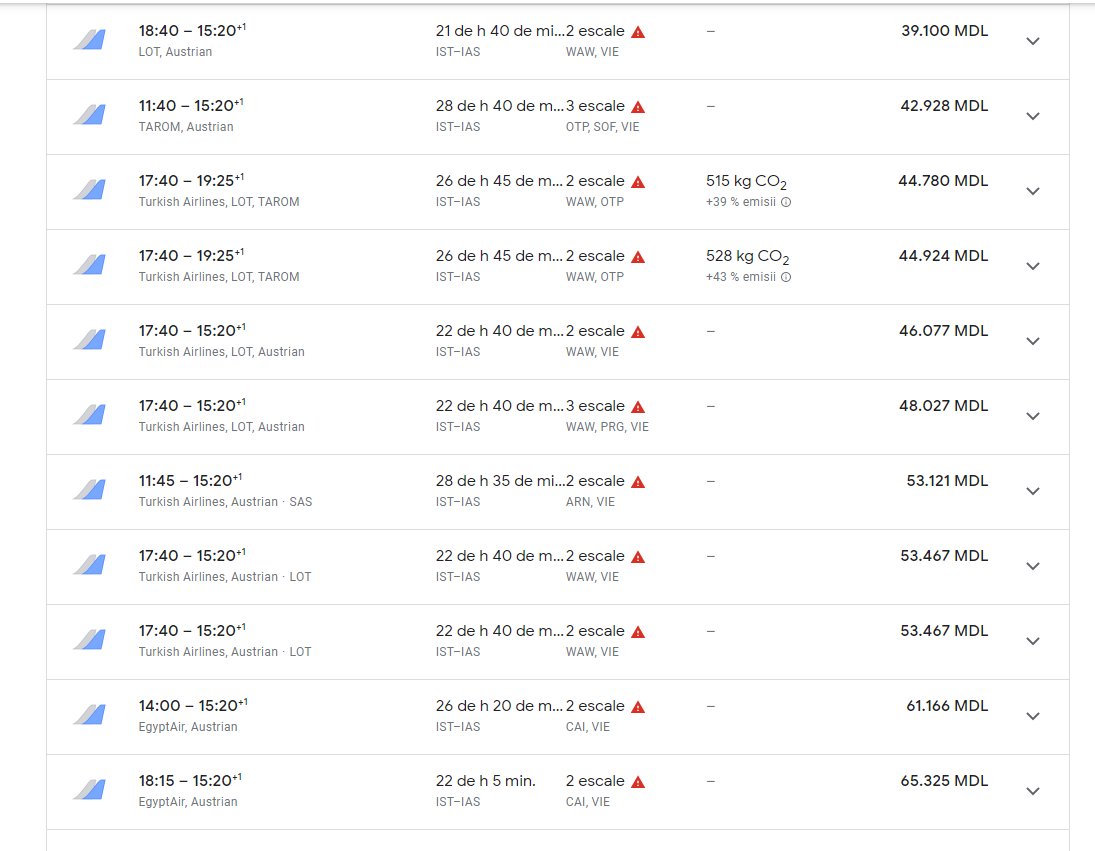The height and width of the screenshot is (851, 1095).
Task: Click warning triangle for ARN, VIE layovers
Action: [x=638, y=482]
